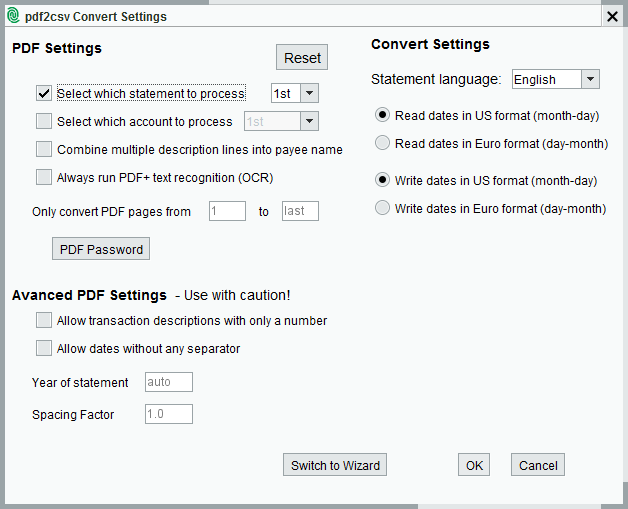Image resolution: width=628 pixels, height=509 pixels.
Task: Select Read dates in US format
Action: (x=382, y=115)
